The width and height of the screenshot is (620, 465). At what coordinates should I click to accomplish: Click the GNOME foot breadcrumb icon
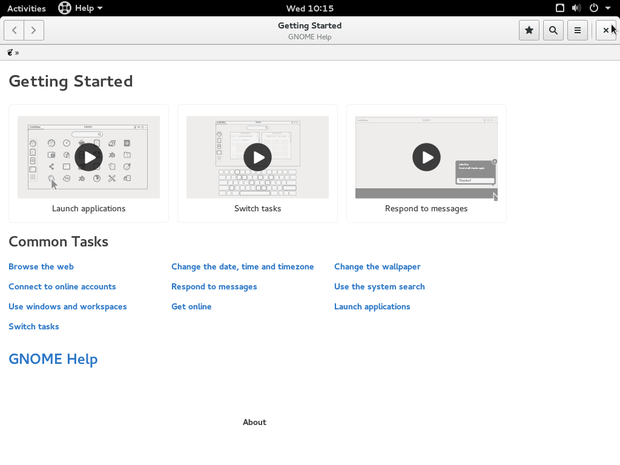pos(10,52)
